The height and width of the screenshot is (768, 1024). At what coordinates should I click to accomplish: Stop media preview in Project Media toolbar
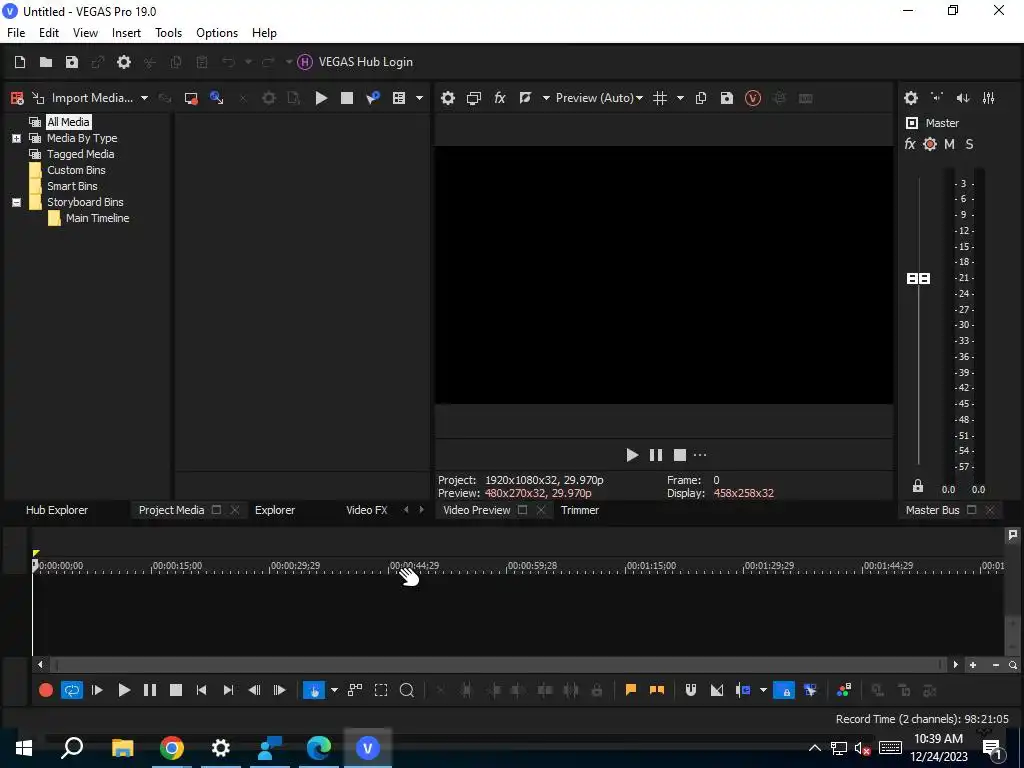[347, 98]
